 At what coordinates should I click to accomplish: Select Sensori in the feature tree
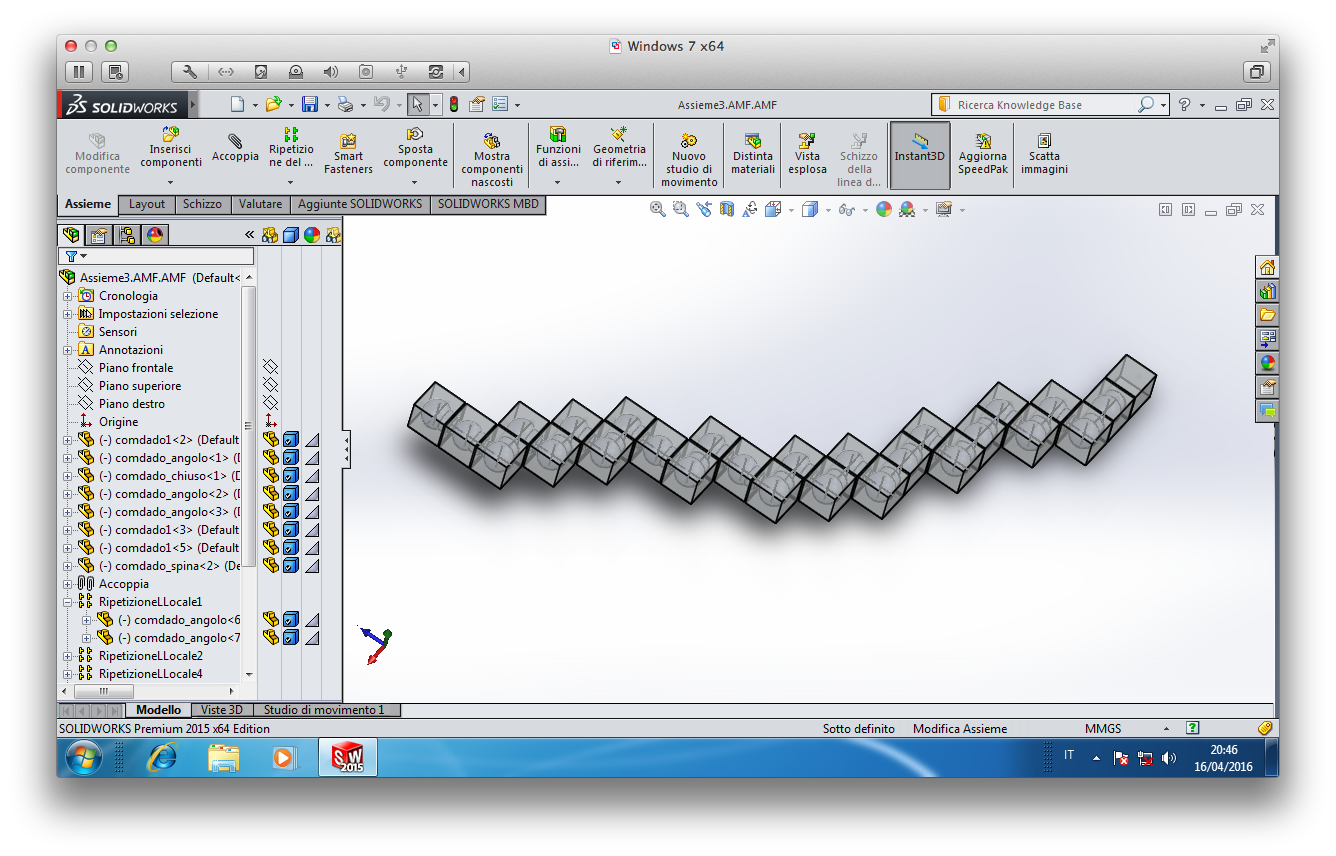click(x=118, y=332)
